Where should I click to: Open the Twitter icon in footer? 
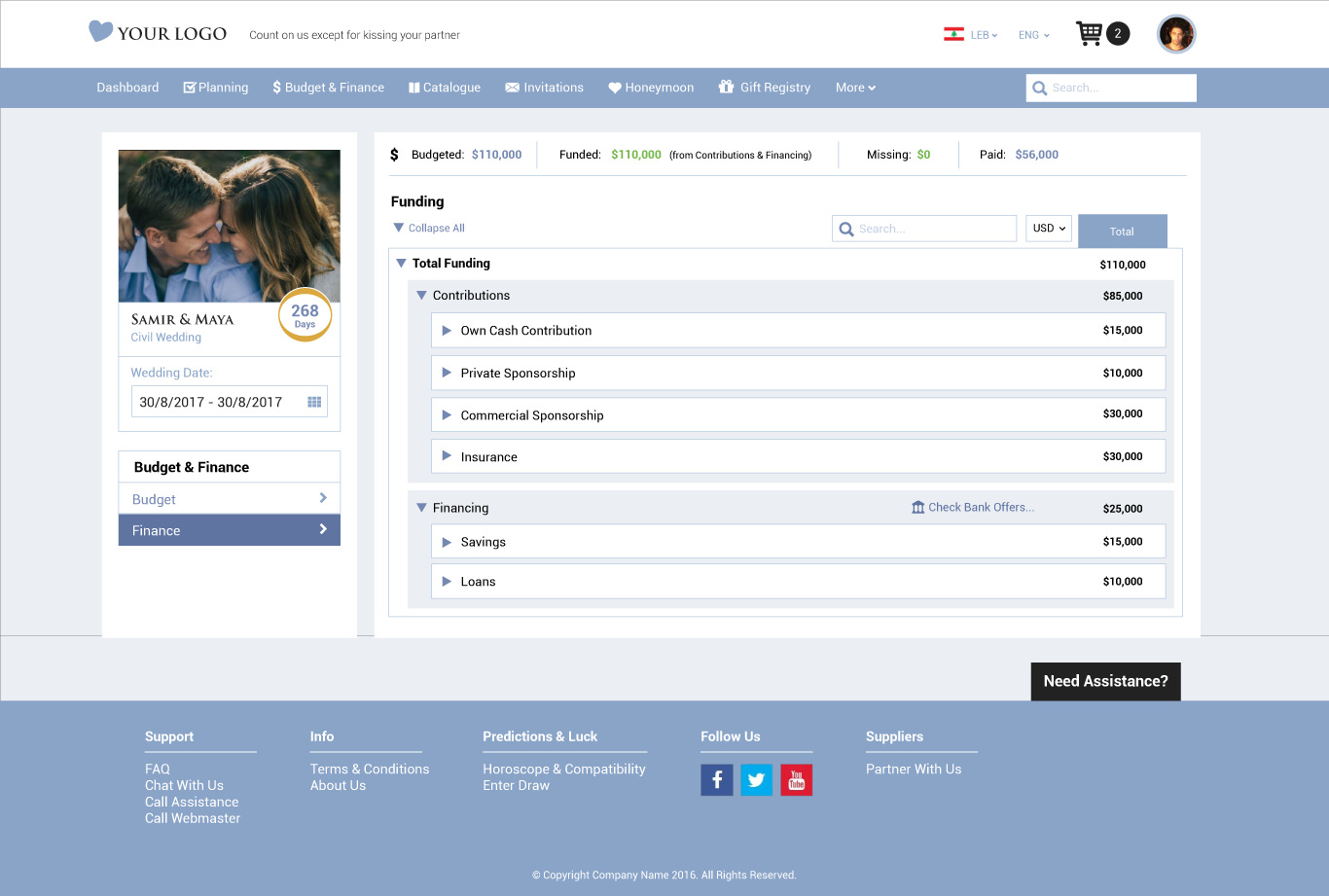tap(757, 780)
